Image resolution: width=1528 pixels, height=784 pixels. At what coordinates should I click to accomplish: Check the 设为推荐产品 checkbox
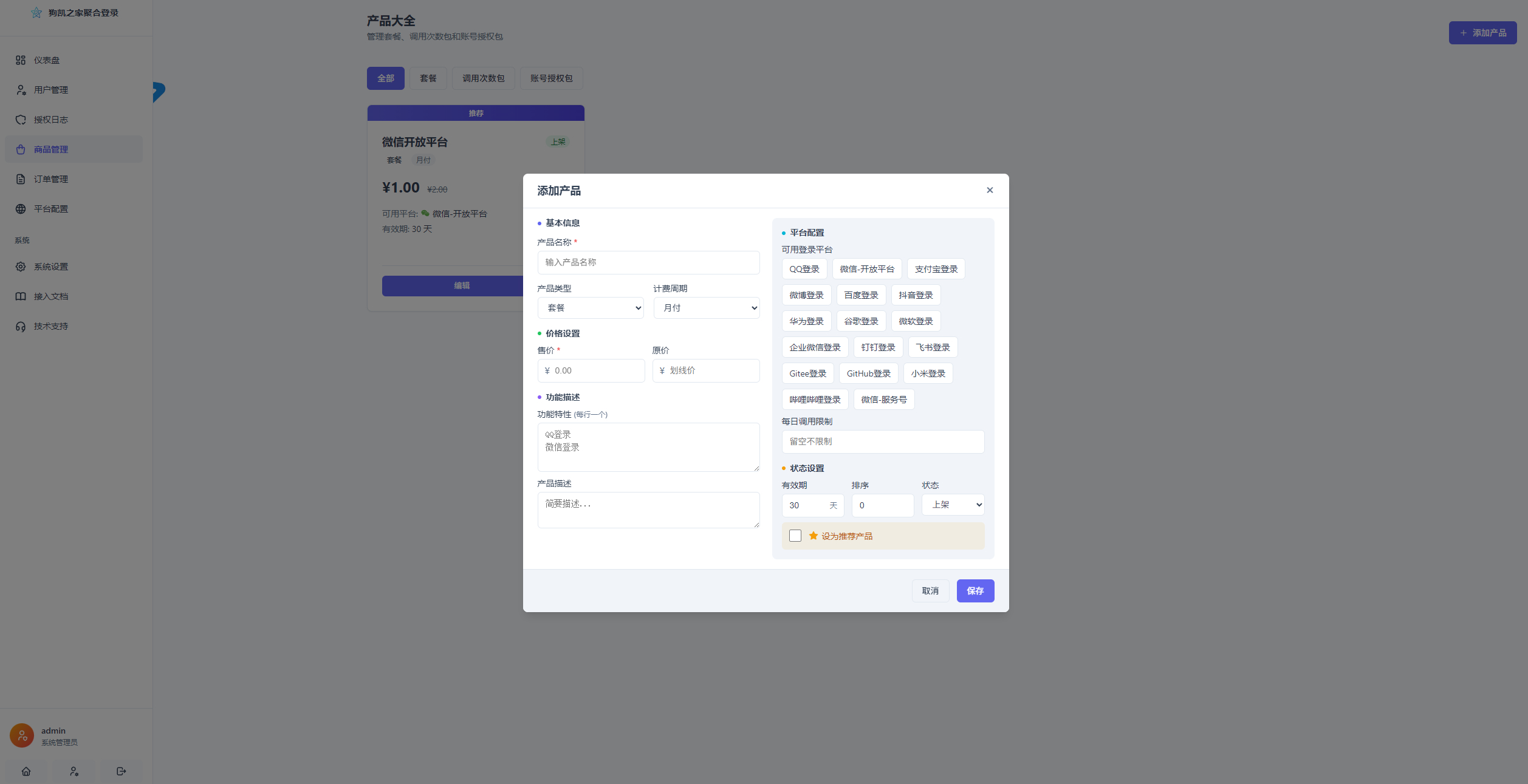[x=795, y=536]
